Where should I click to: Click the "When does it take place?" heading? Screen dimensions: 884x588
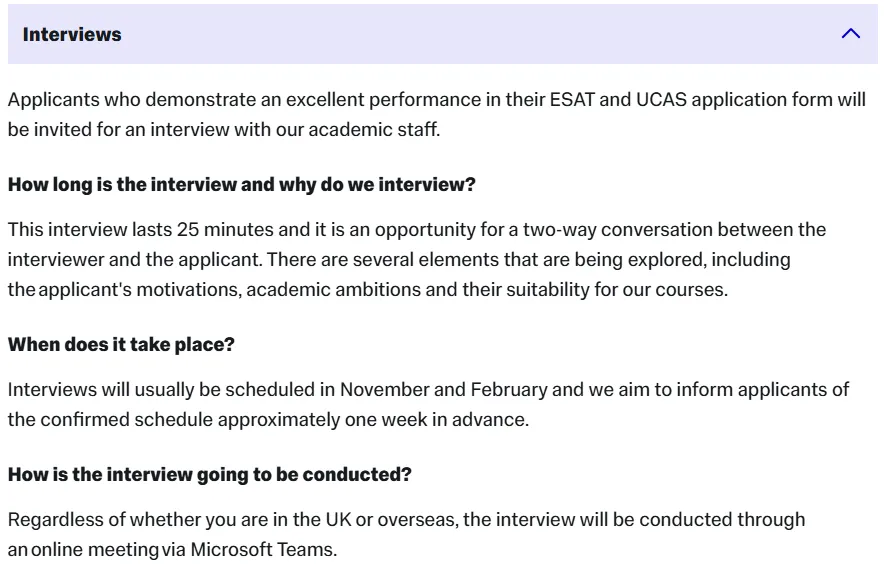pyautogui.click(x=121, y=344)
